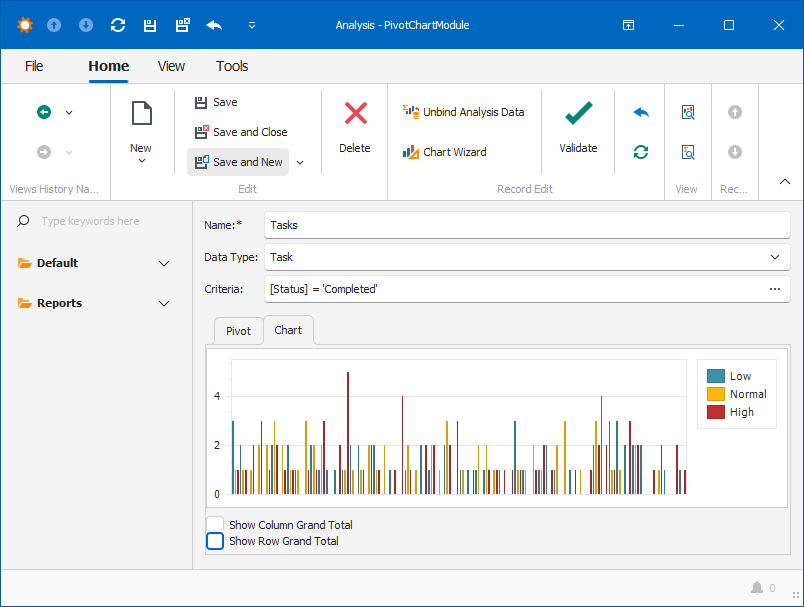Enable Show Column Grand Total checkbox
The width and height of the screenshot is (804, 607).
215,524
